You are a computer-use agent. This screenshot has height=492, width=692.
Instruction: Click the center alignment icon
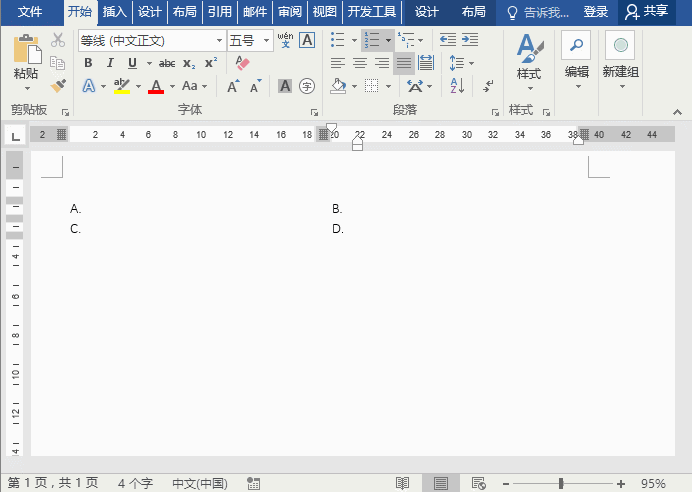click(359, 63)
